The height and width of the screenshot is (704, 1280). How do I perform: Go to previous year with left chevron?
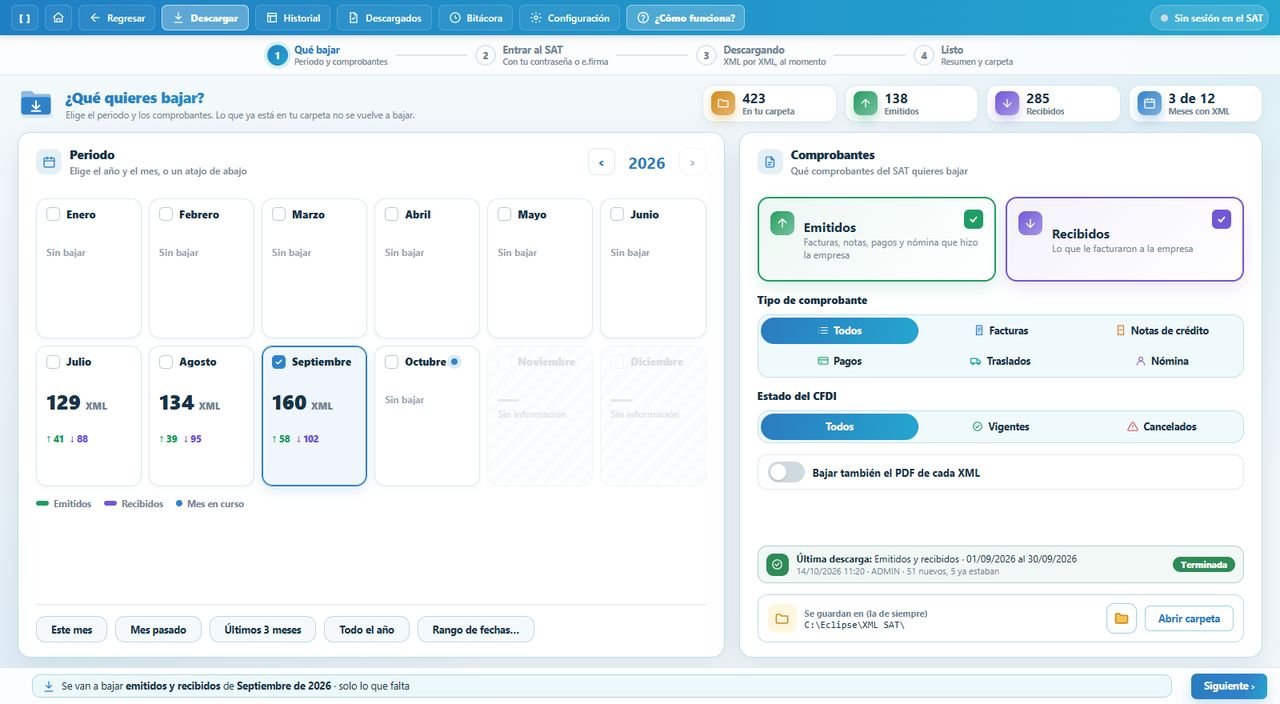click(601, 162)
